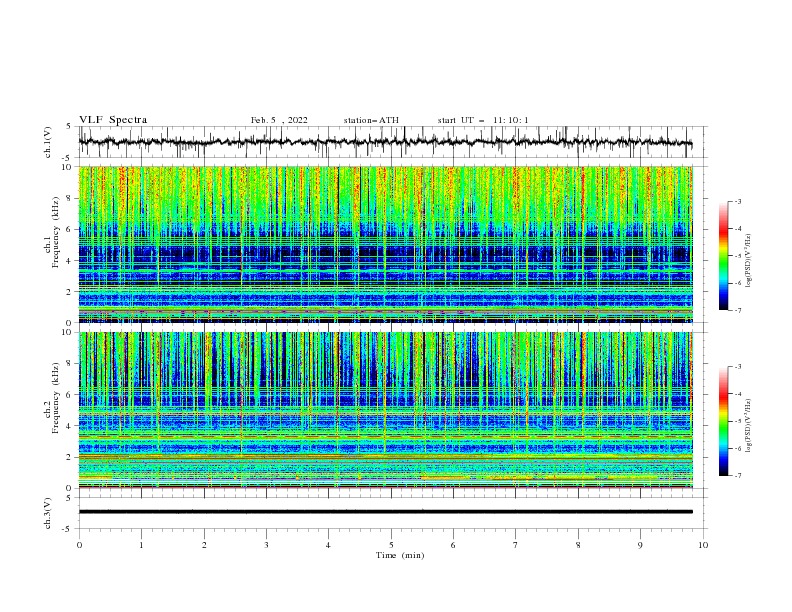Viewport: 792px width, 612px height.
Task: Click the "8" tick on the time axis
Action: click(578, 545)
